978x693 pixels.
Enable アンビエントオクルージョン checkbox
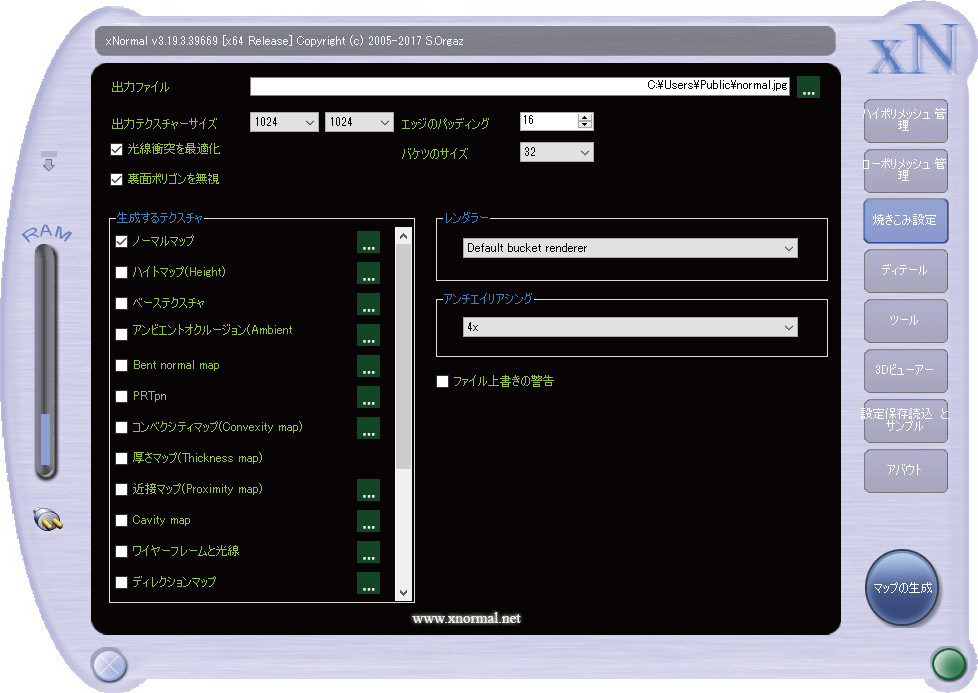pos(122,334)
